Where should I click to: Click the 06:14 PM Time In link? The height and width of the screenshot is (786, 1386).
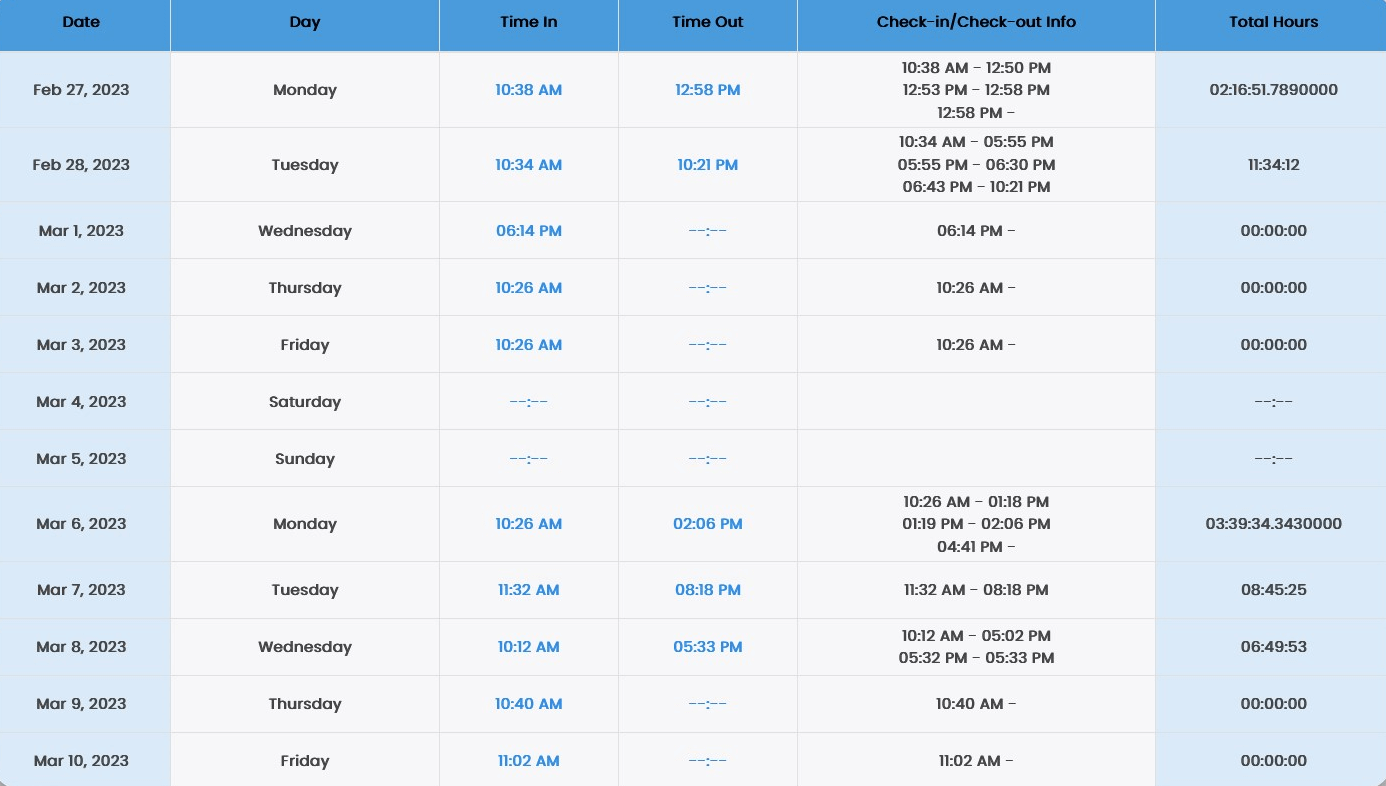529,231
